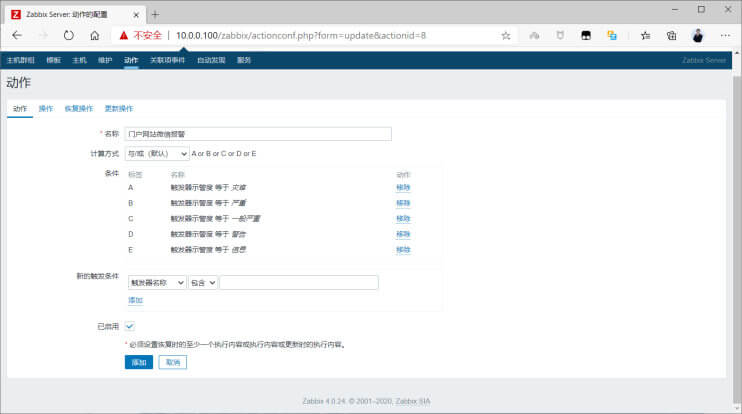This screenshot has height=414, width=742.
Task: Open the 计算方式 calculation dropdown
Action: [x=157, y=153]
